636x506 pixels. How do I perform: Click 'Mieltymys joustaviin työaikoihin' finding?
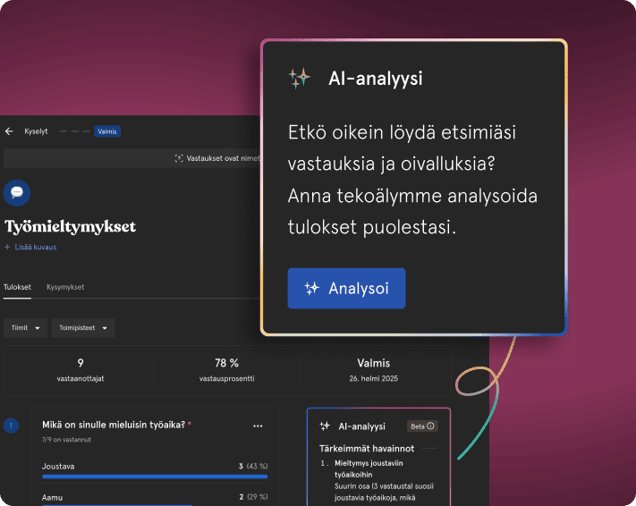click(369, 469)
